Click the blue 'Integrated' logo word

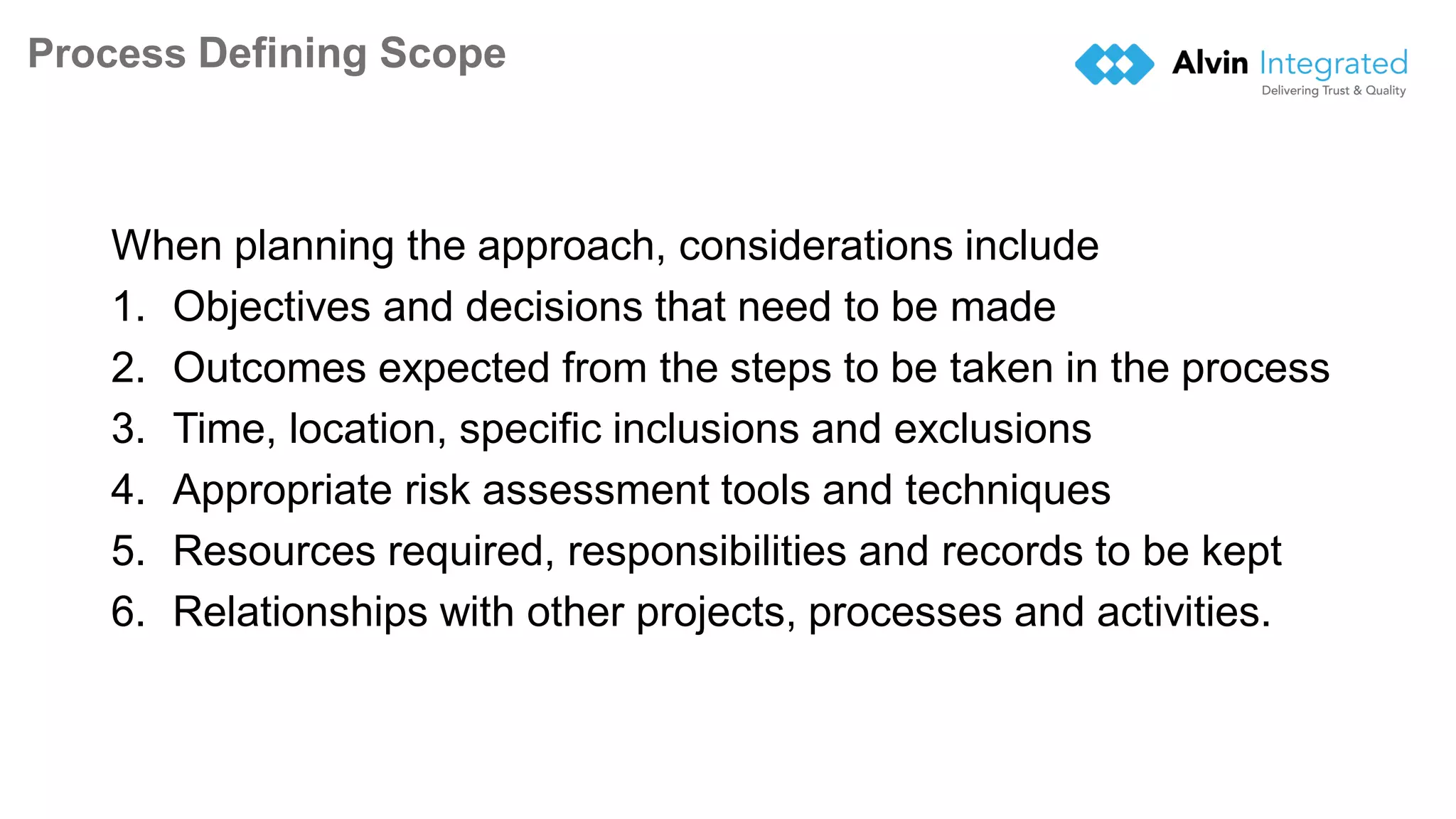[x=1333, y=65]
